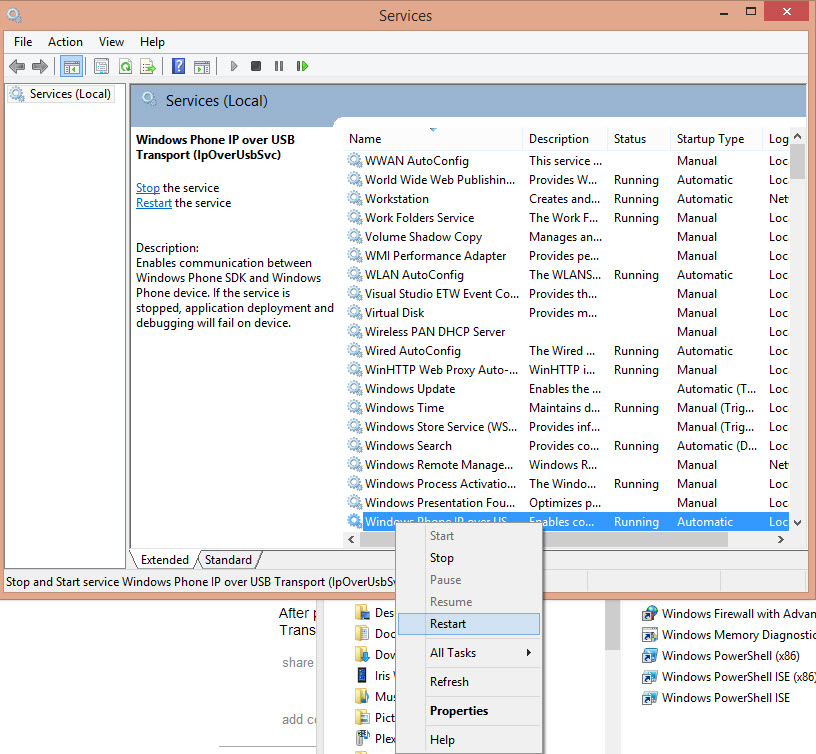
Task: Open the View menu
Action: [x=111, y=42]
